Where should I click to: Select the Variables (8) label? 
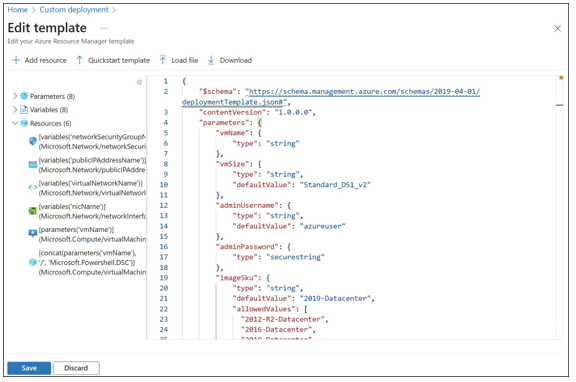click(x=49, y=109)
